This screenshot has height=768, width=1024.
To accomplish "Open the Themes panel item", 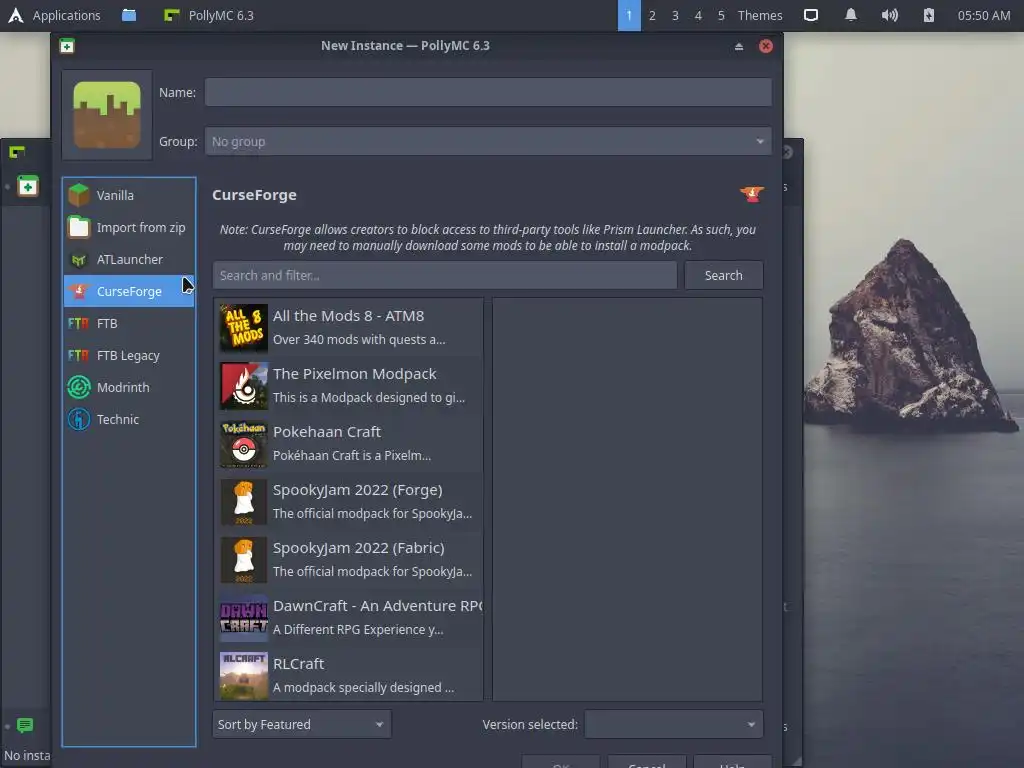I will 760,15.
